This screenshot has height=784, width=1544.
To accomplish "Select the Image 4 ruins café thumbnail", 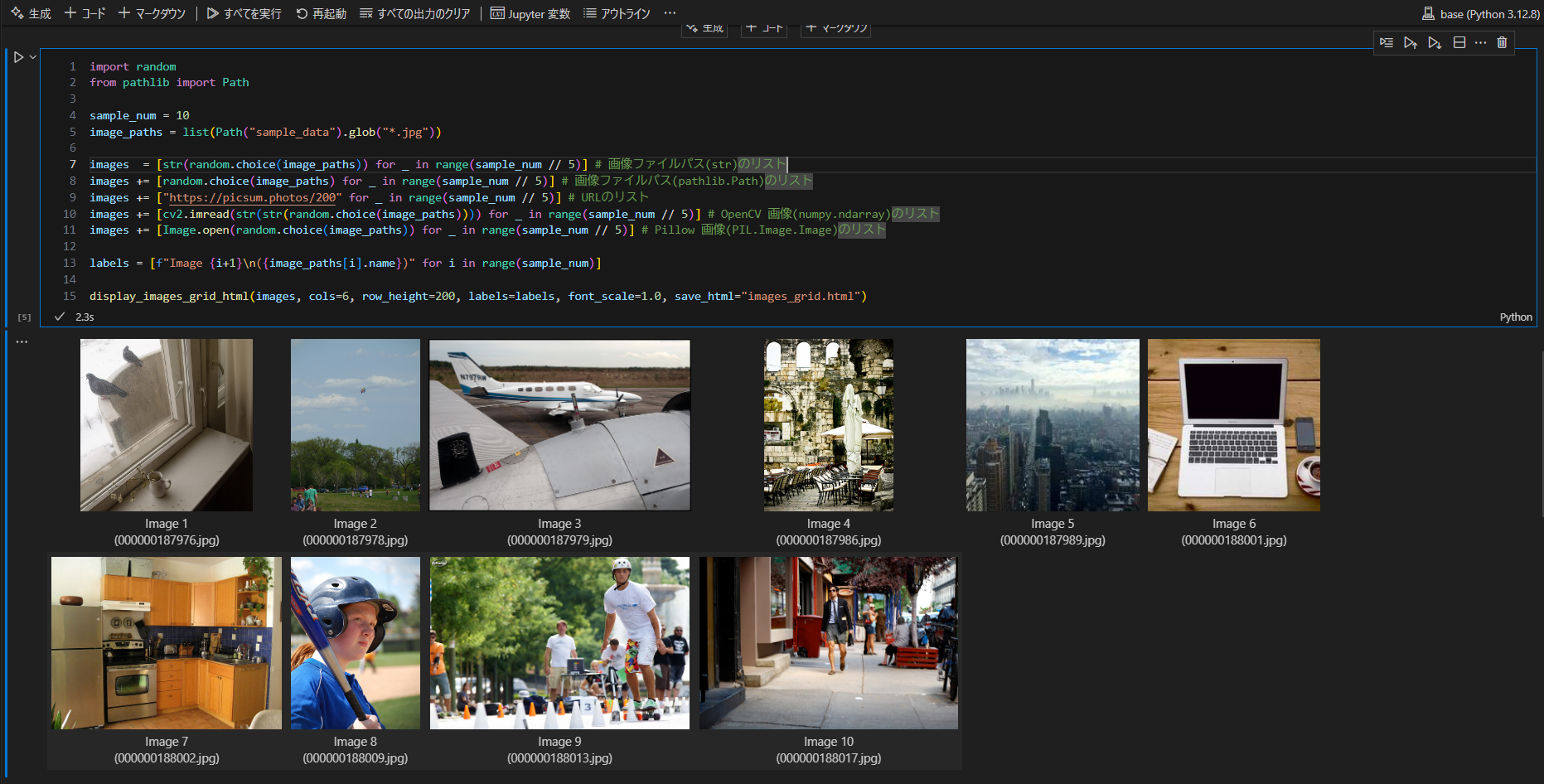I will click(829, 424).
